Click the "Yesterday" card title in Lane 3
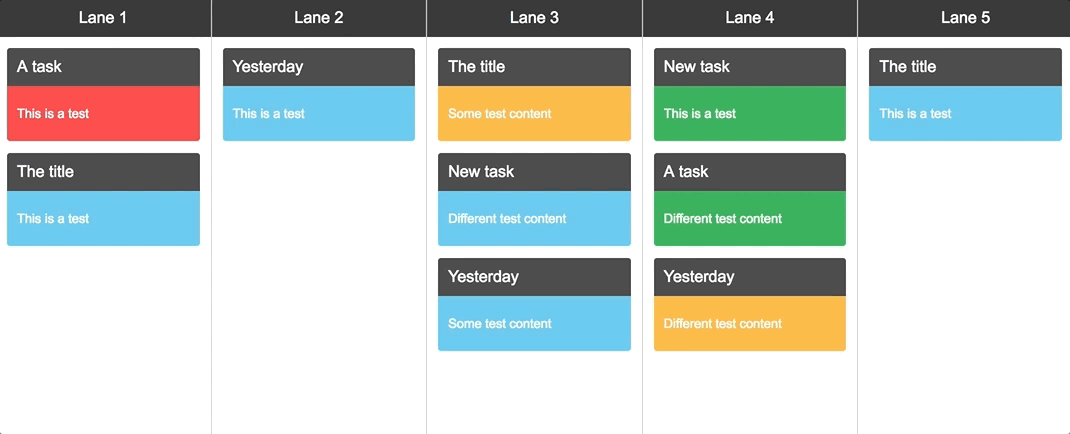The image size is (1070, 434). [x=534, y=277]
